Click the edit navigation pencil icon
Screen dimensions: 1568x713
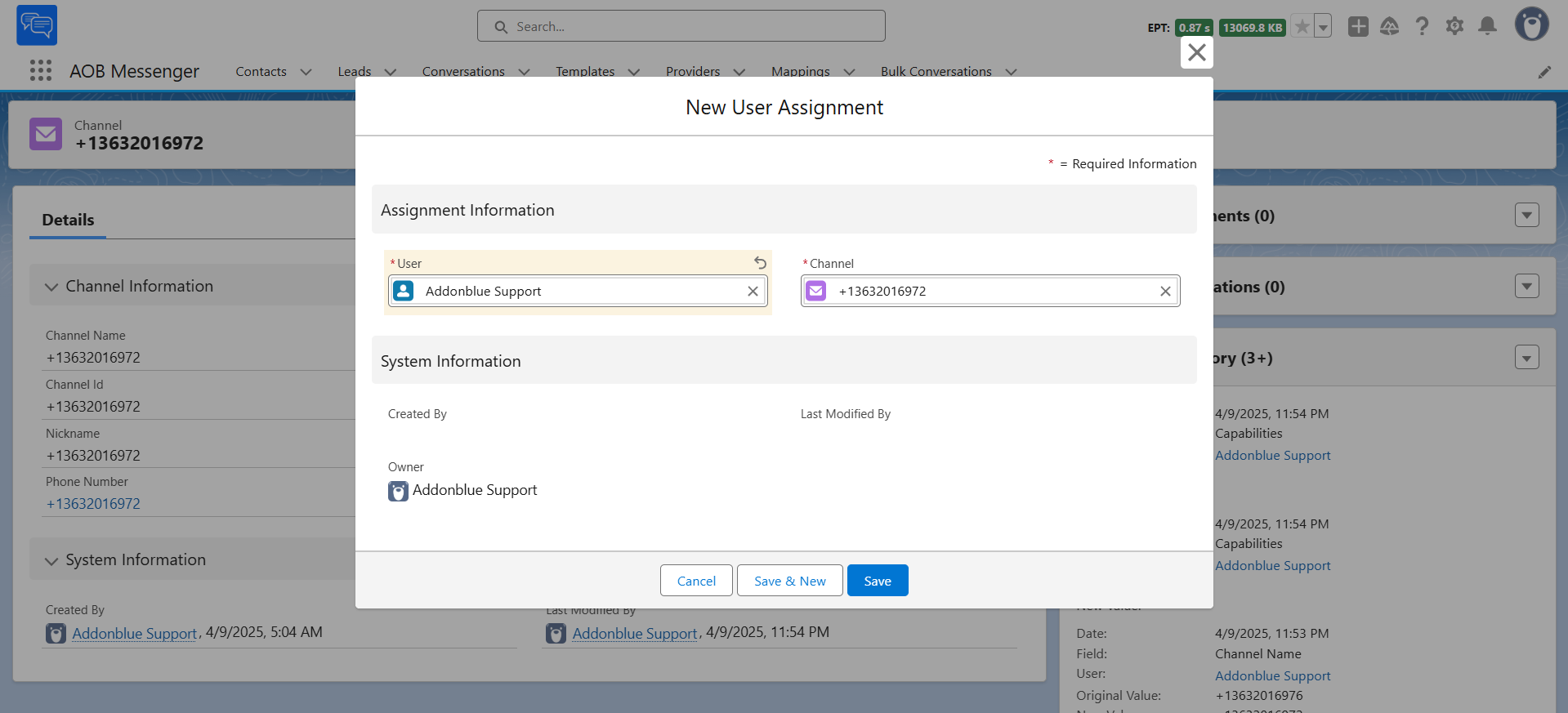1544,72
